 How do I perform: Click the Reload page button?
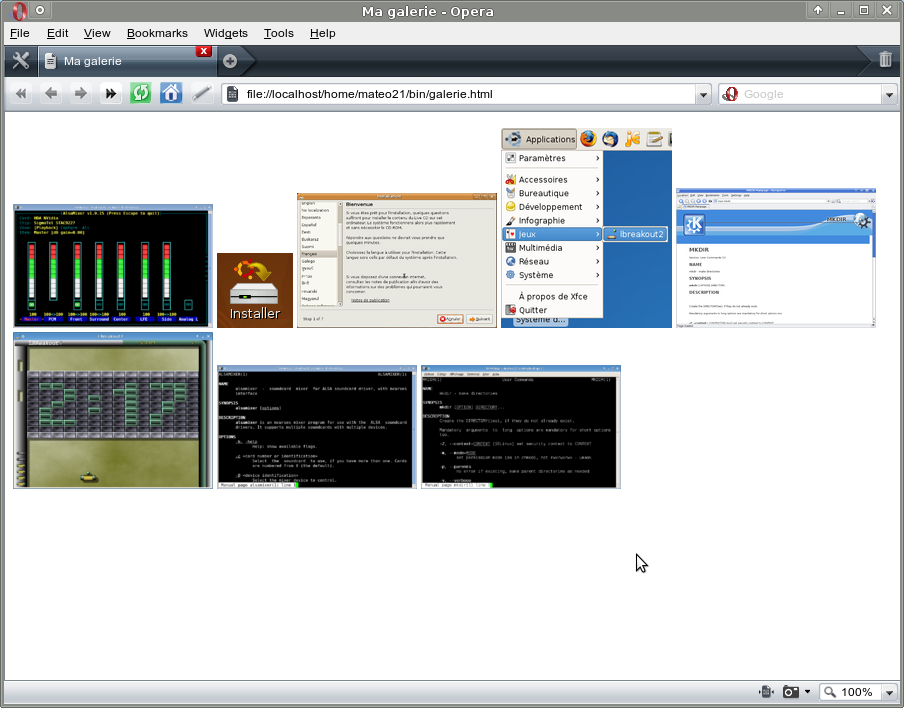pyautogui.click(x=141, y=94)
